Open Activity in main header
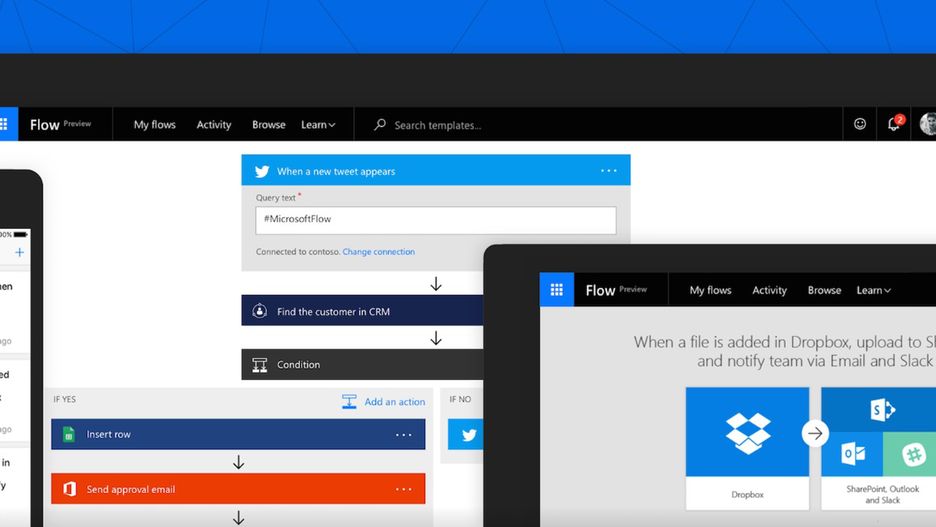The height and width of the screenshot is (527, 936). (x=214, y=125)
